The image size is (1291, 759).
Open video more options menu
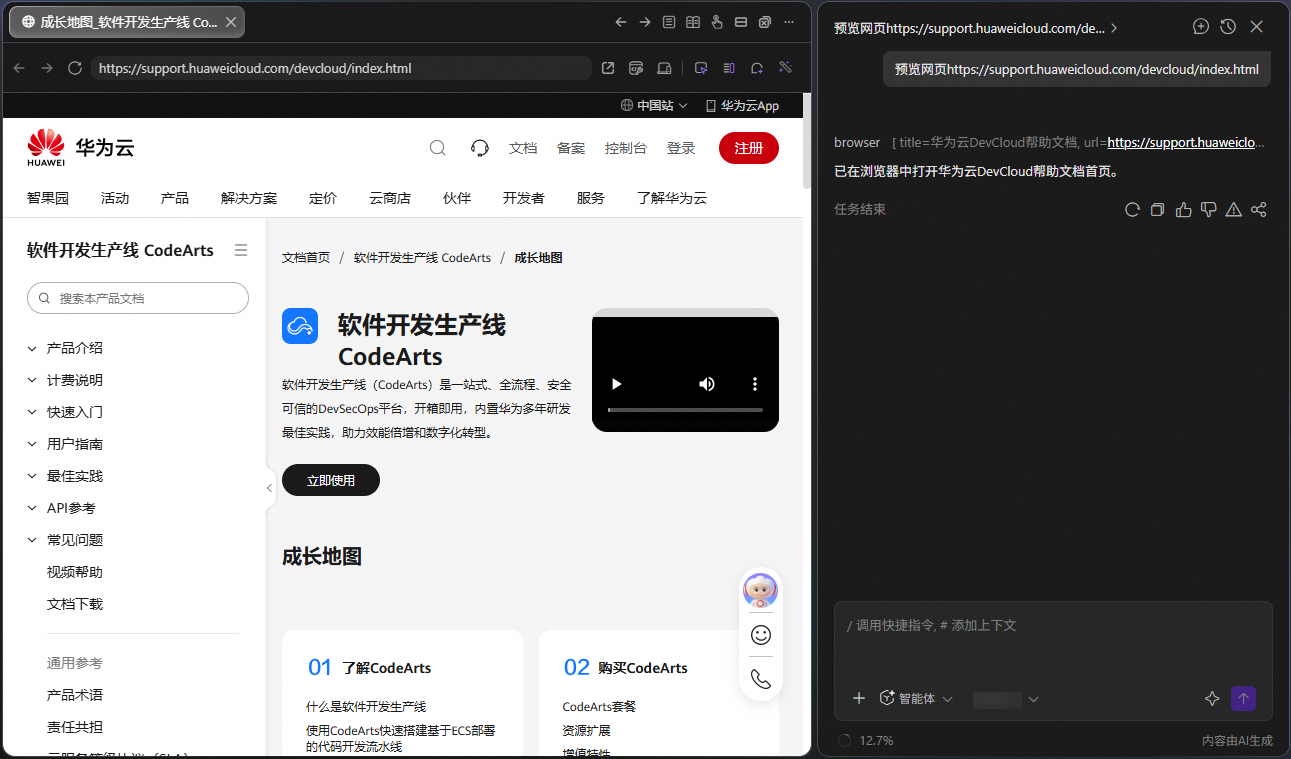point(755,384)
